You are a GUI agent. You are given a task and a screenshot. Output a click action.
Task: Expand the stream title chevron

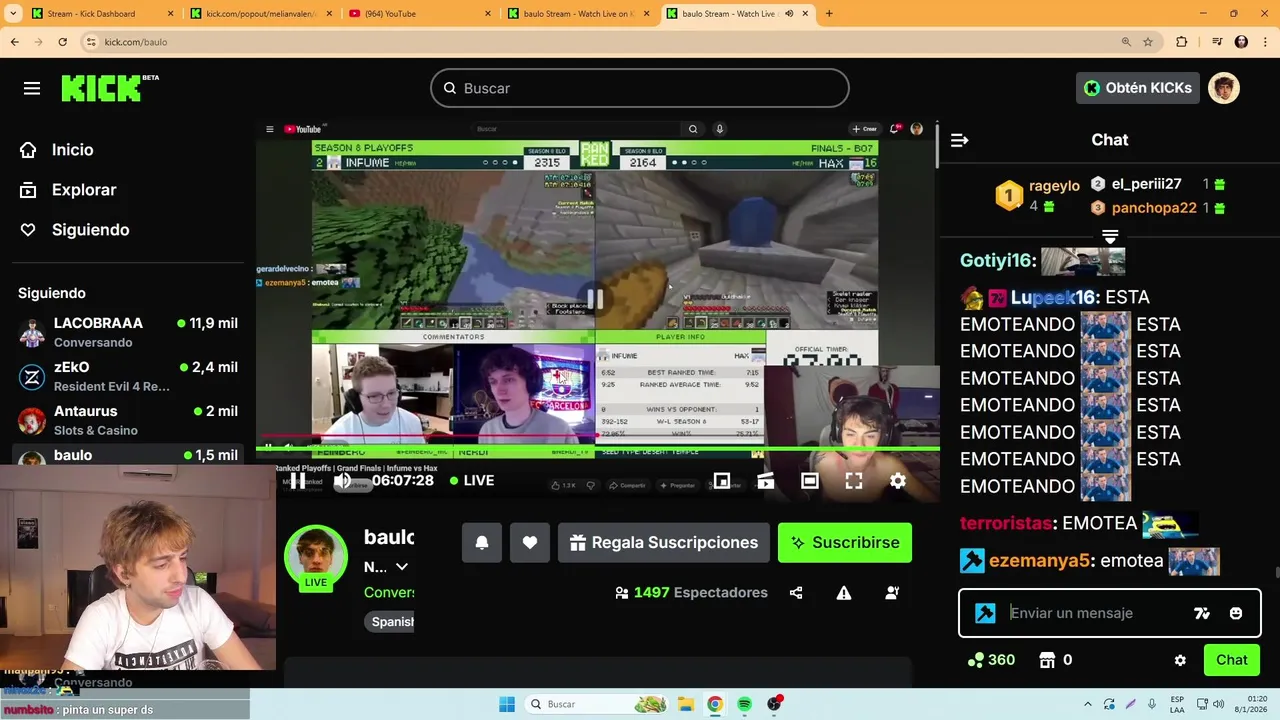pos(402,567)
